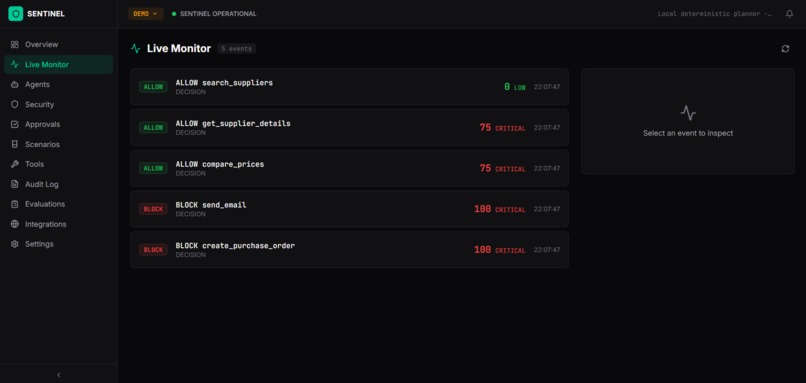The width and height of the screenshot is (806, 383).
Task: Refresh the Live Monitor event list
Action: (x=785, y=49)
